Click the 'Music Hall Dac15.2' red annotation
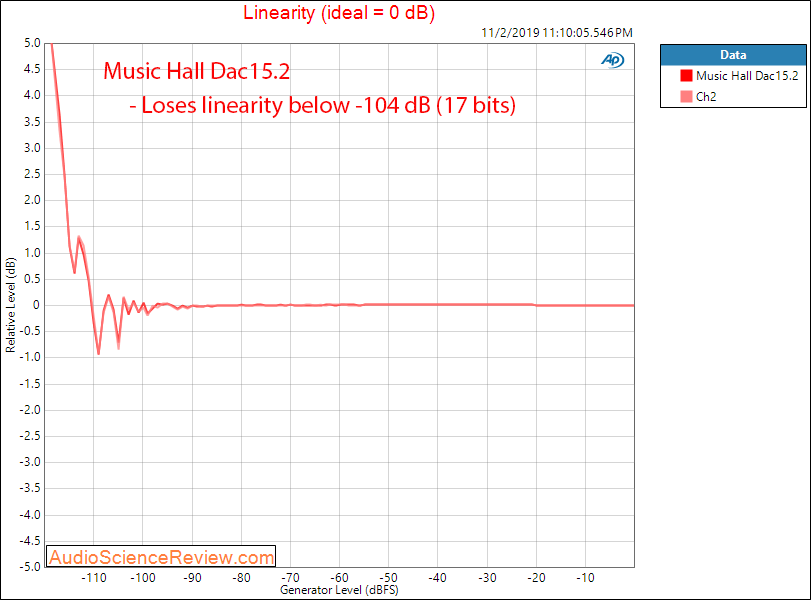 [197, 71]
